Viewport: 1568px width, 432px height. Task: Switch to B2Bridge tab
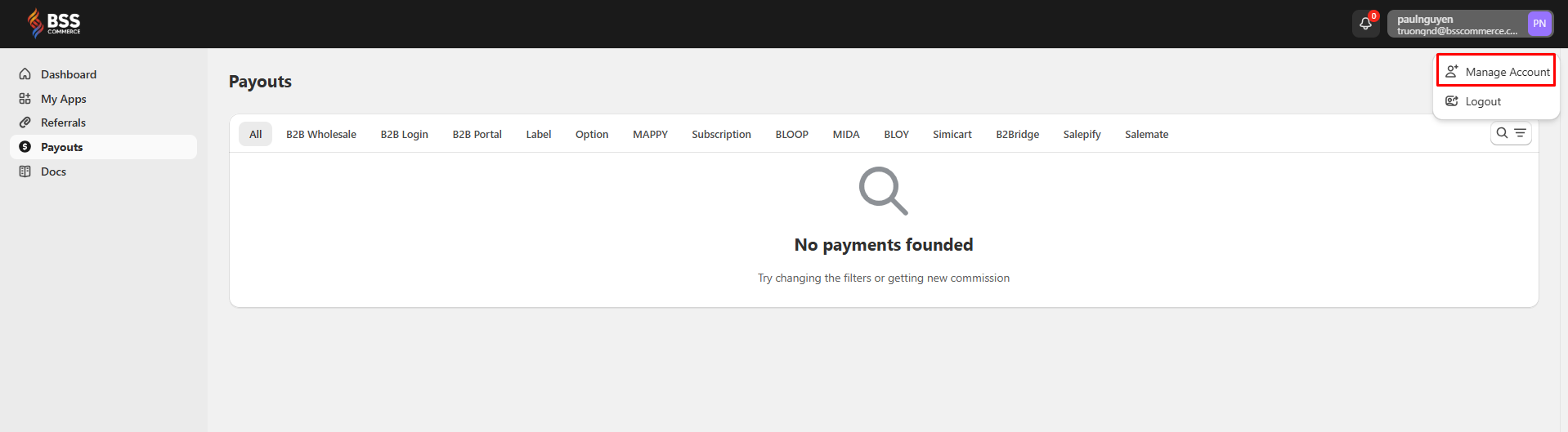tap(1018, 134)
